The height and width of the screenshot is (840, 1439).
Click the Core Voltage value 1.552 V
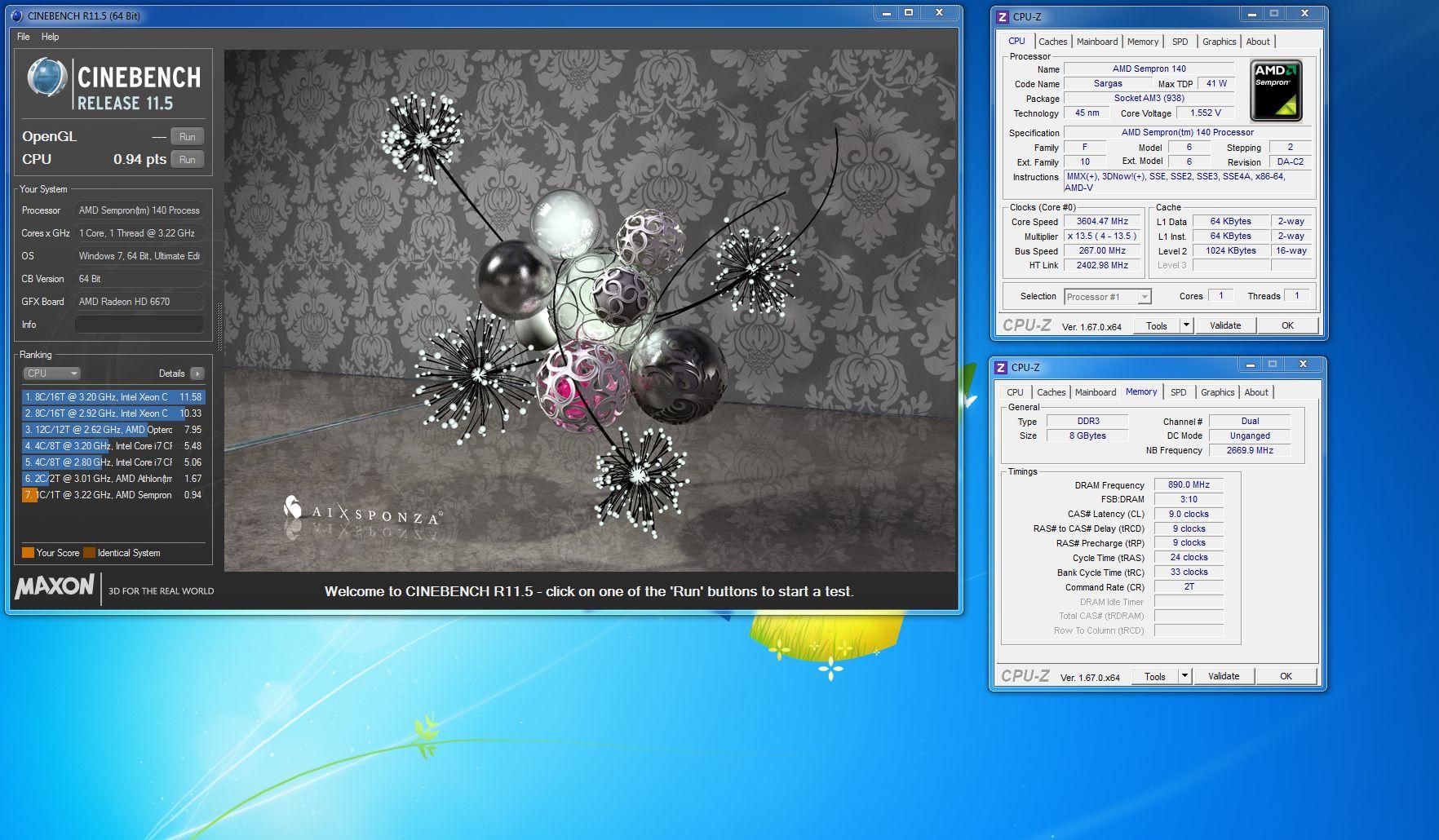(1205, 113)
